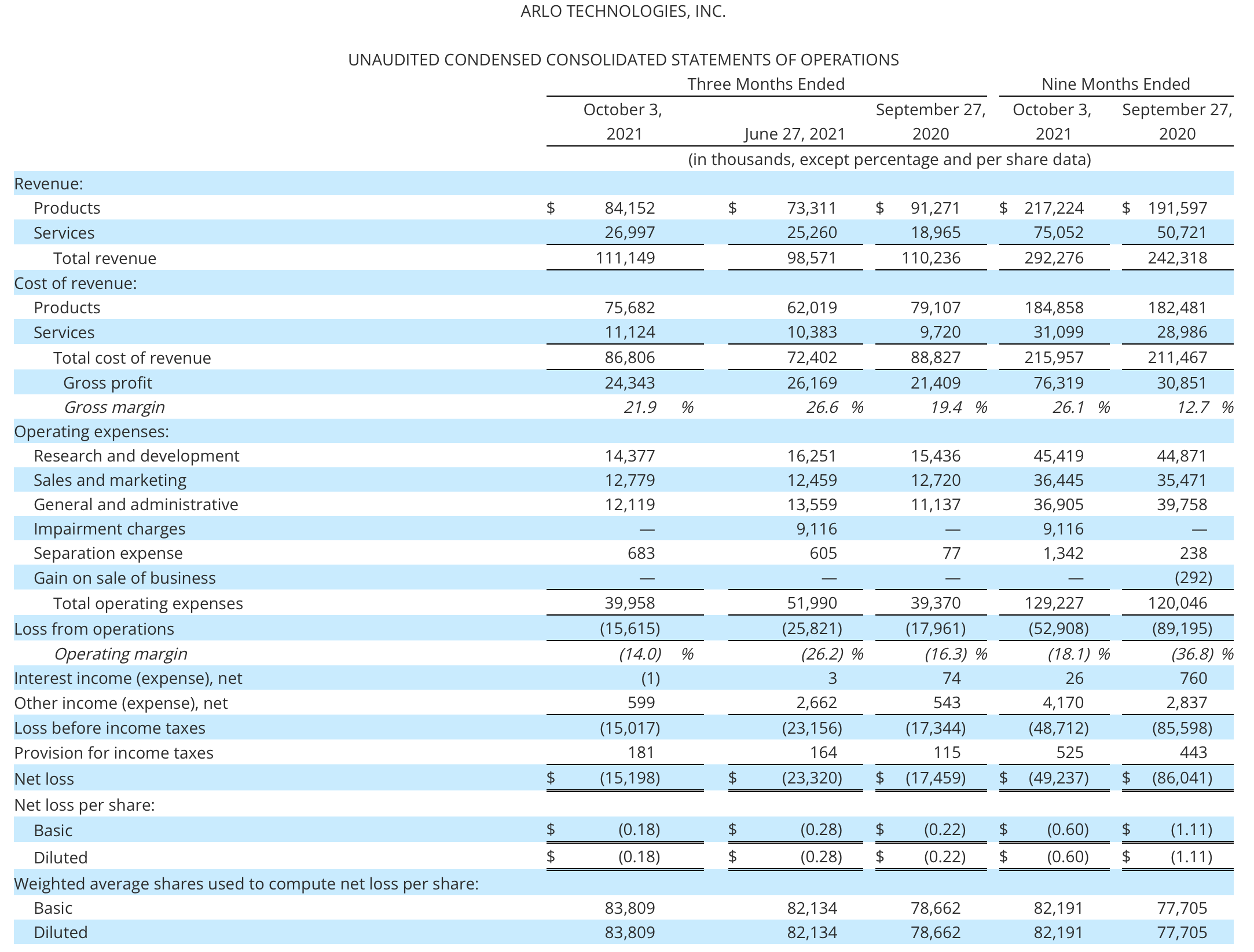The image size is (1254, 952).
Task: Select Separation expense value 683
Action: [x=641, y=553]
